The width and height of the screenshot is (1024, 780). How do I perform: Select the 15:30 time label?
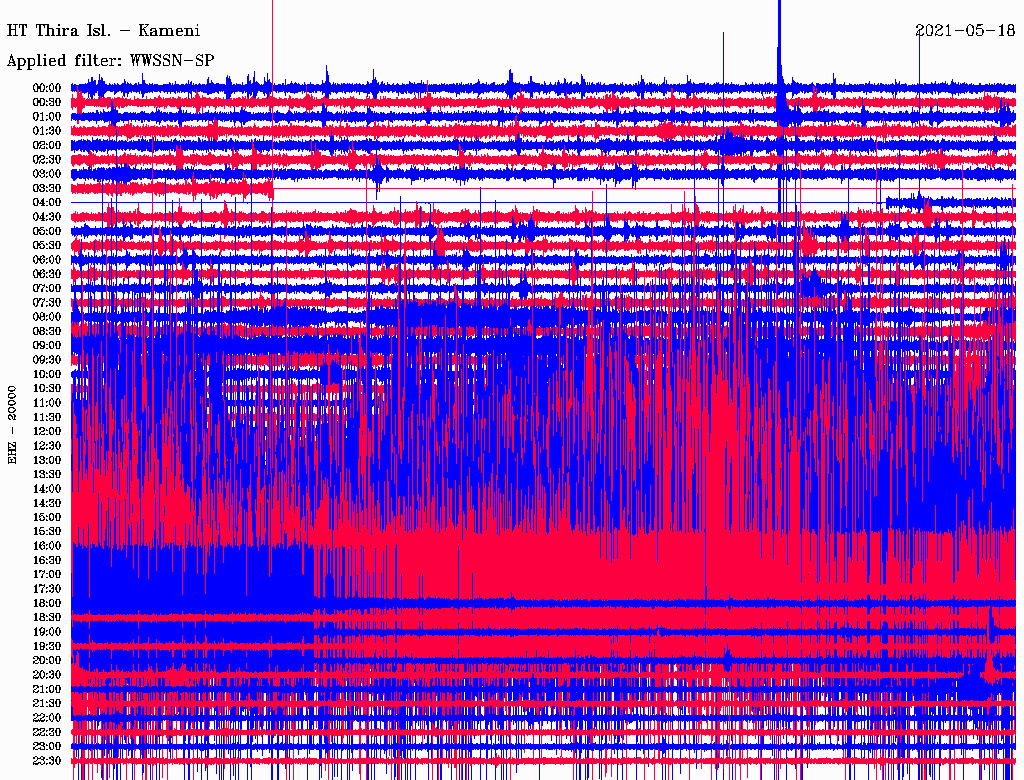point(47,532)
